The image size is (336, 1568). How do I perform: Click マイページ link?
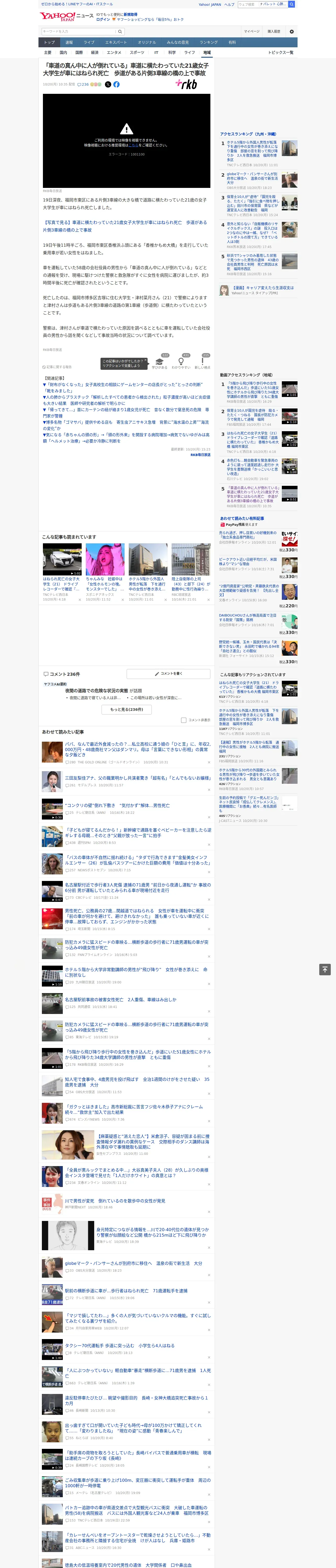(251, 32)
